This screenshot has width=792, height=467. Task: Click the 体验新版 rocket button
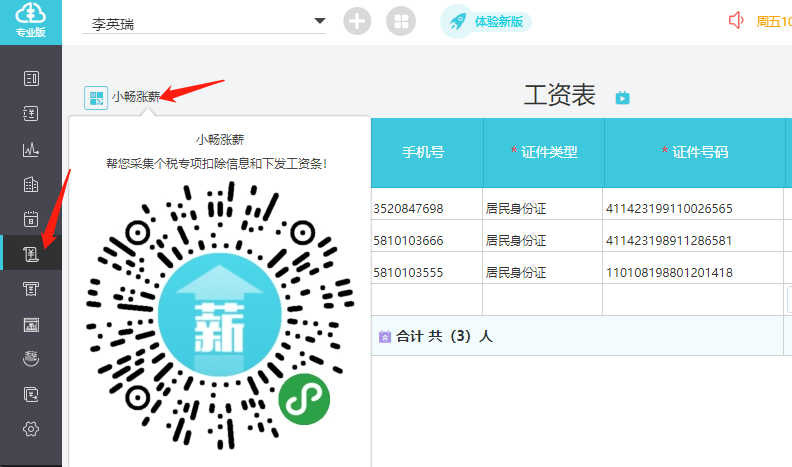[485, 22]
